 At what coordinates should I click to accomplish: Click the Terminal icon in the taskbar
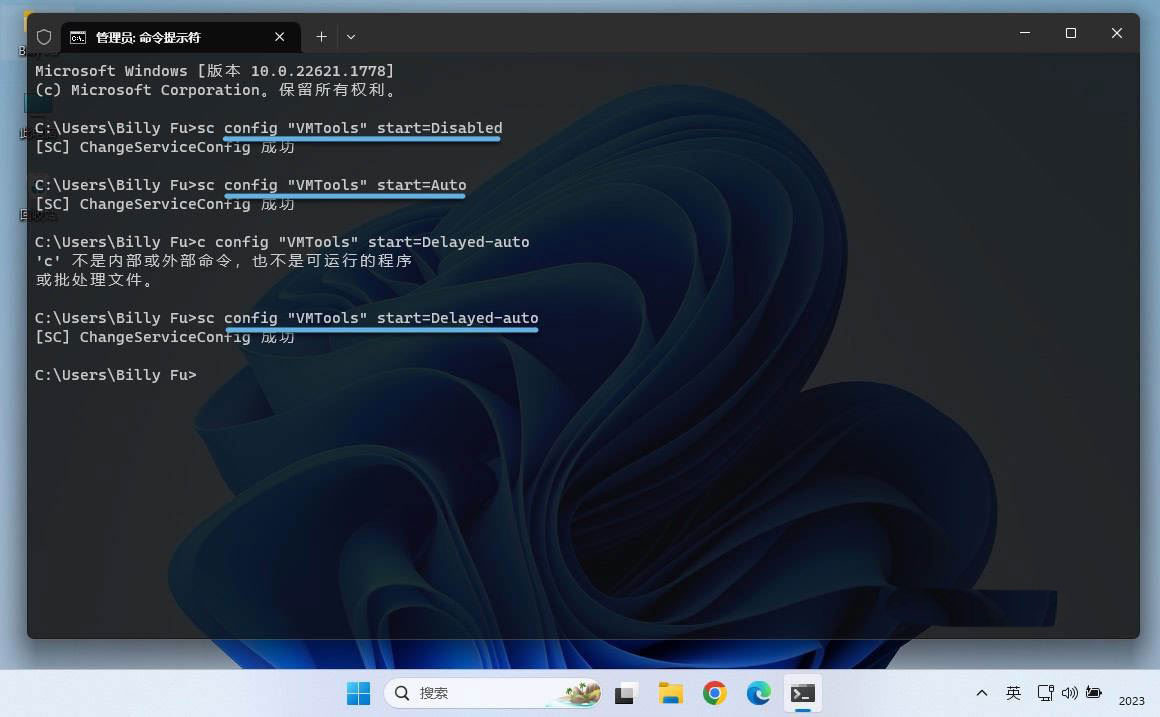click(802, 693)
